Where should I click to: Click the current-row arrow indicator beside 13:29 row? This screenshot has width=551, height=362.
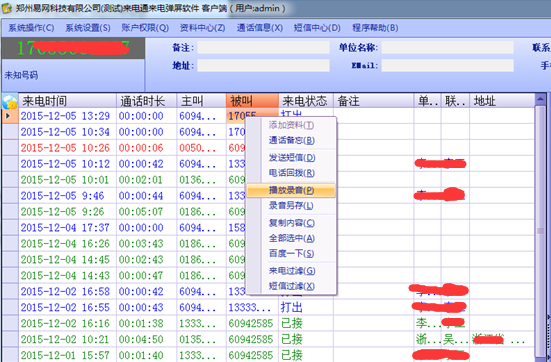[8, 116]
